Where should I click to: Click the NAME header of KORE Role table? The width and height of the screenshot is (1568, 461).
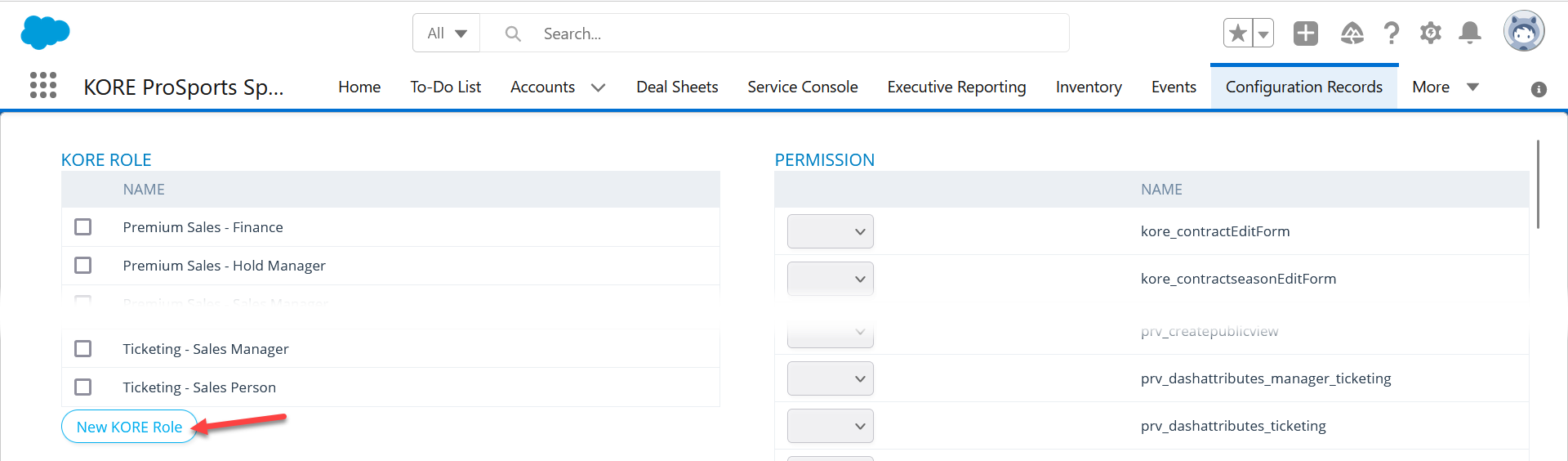click(144, 190)
